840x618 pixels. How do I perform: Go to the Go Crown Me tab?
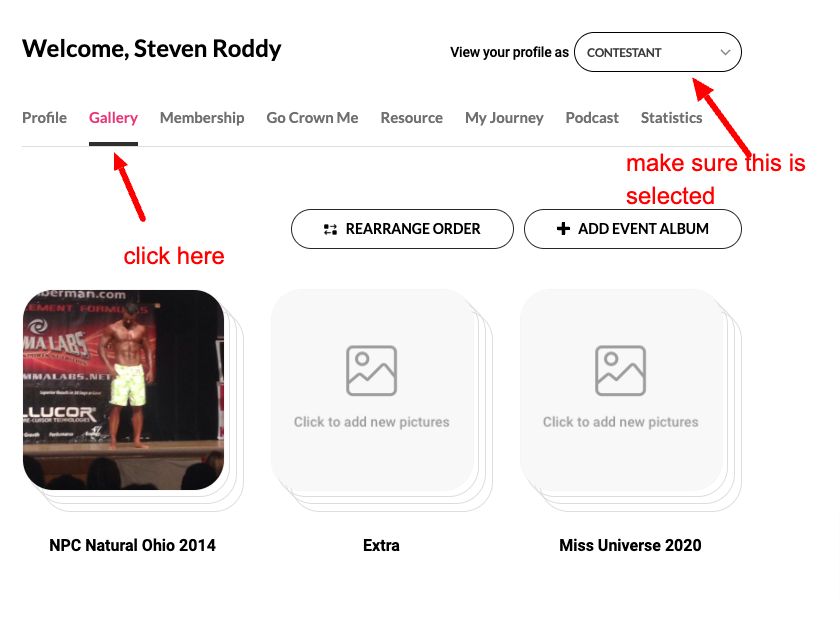[x=312, y=118]
